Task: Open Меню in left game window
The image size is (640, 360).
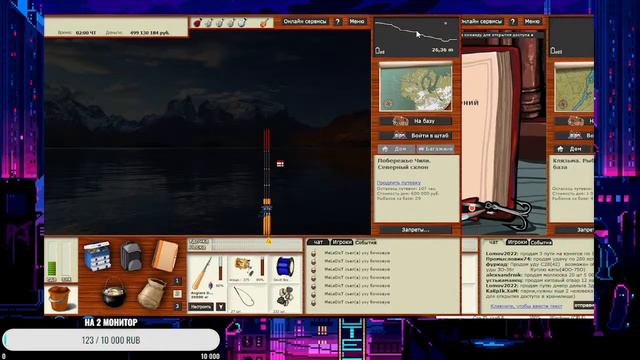Action: pyautogui.click(x=357, y=21)
